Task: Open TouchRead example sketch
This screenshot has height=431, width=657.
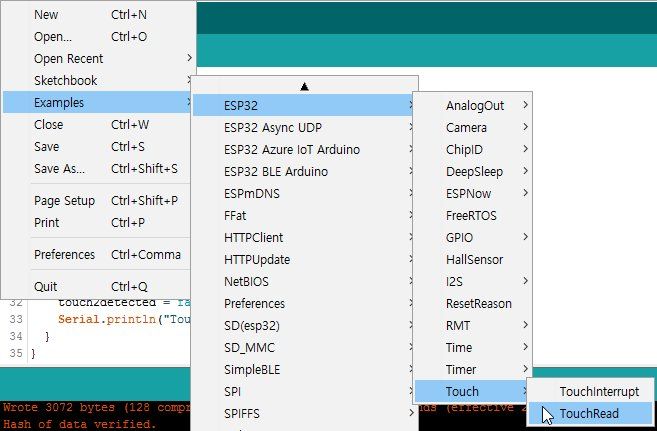Action: pos(591,413)
